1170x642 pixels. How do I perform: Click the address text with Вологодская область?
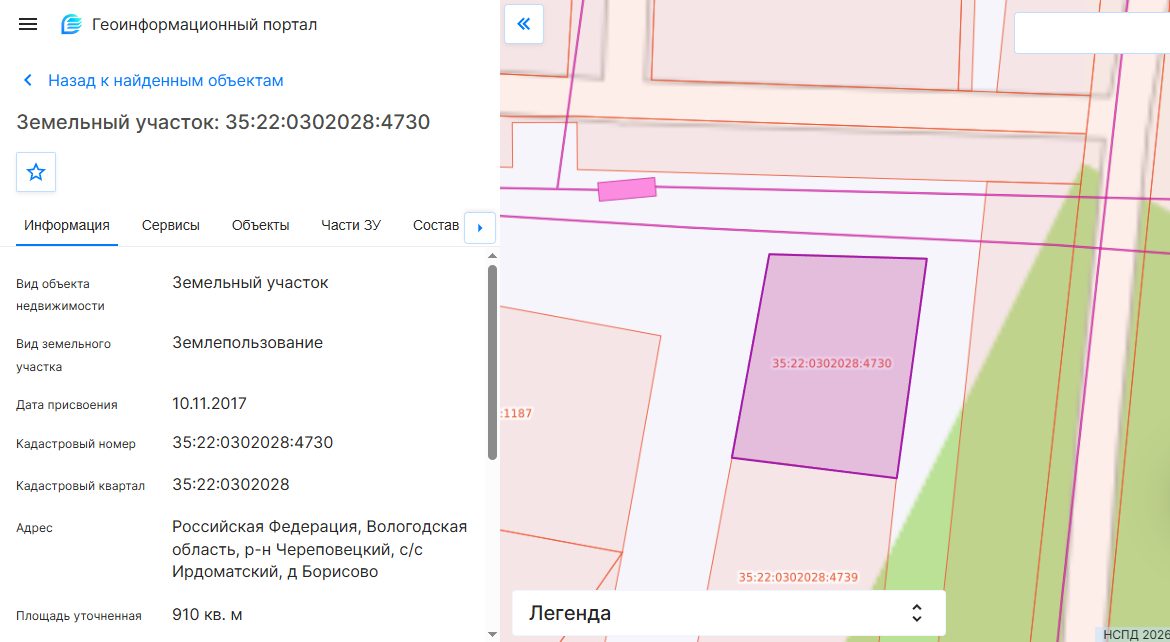[x=319, y=549]
